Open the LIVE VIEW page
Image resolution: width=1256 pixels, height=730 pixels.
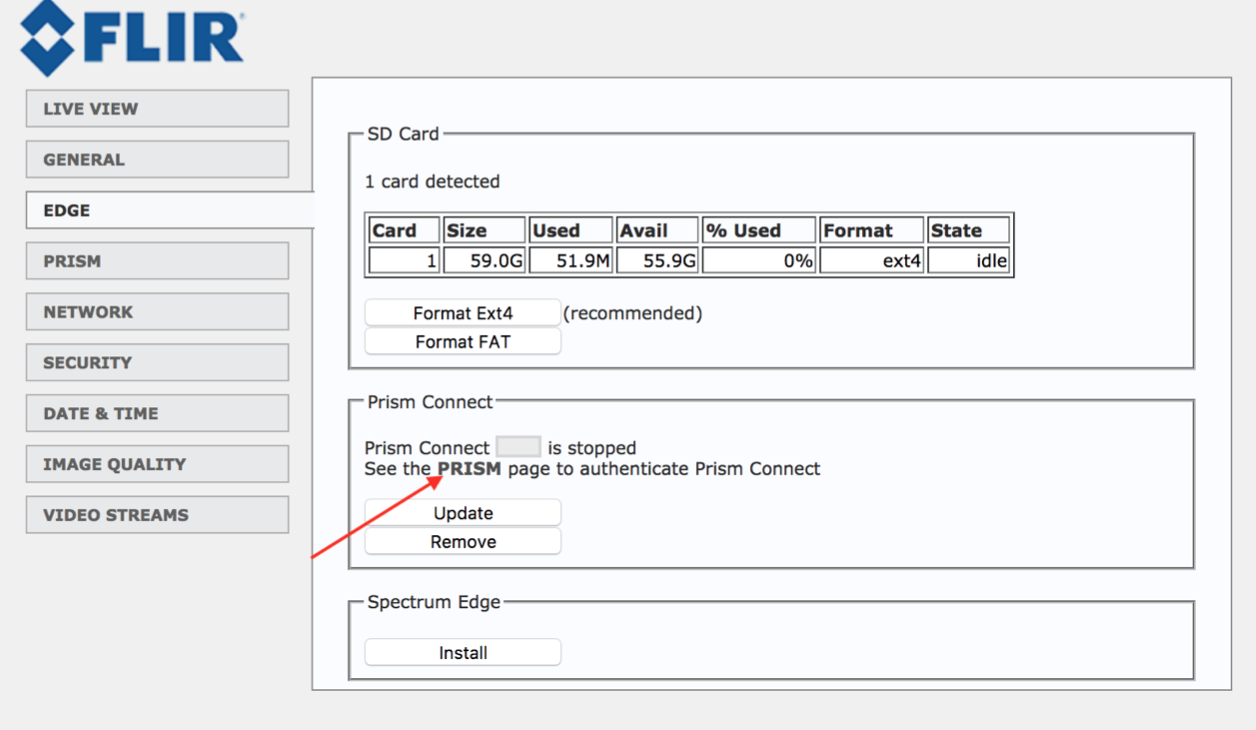click(157, 109)
